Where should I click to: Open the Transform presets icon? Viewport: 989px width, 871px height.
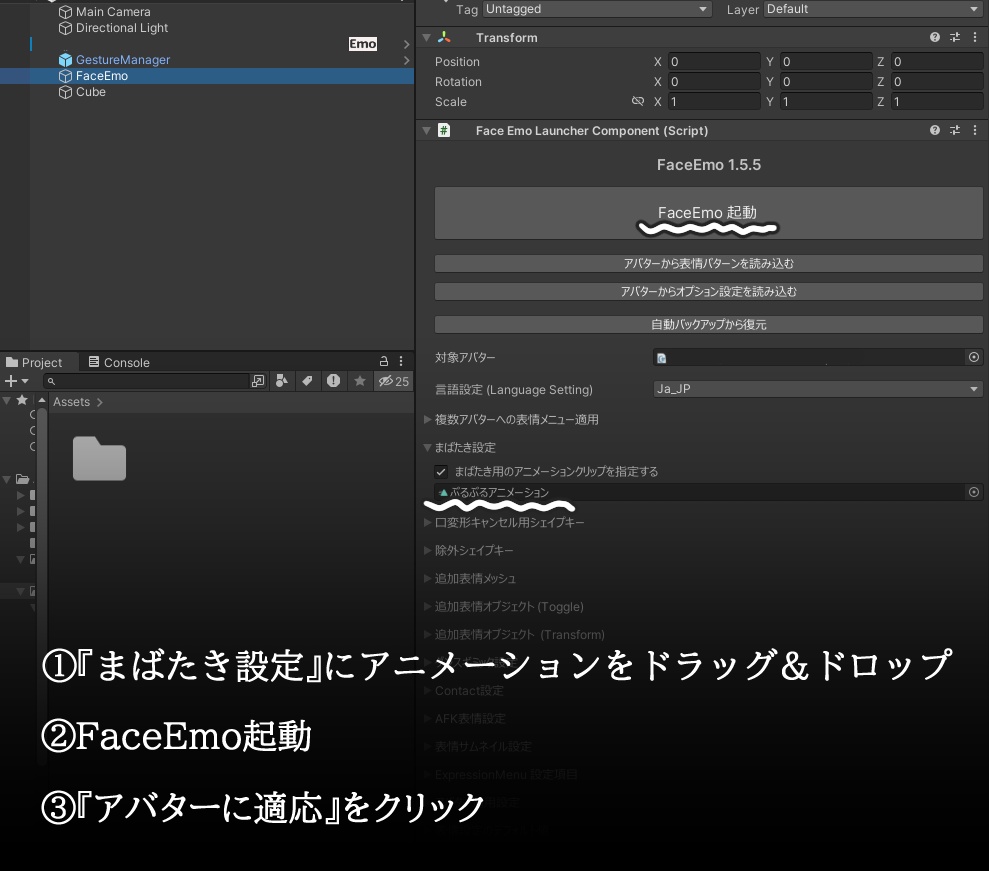(954, 37)
